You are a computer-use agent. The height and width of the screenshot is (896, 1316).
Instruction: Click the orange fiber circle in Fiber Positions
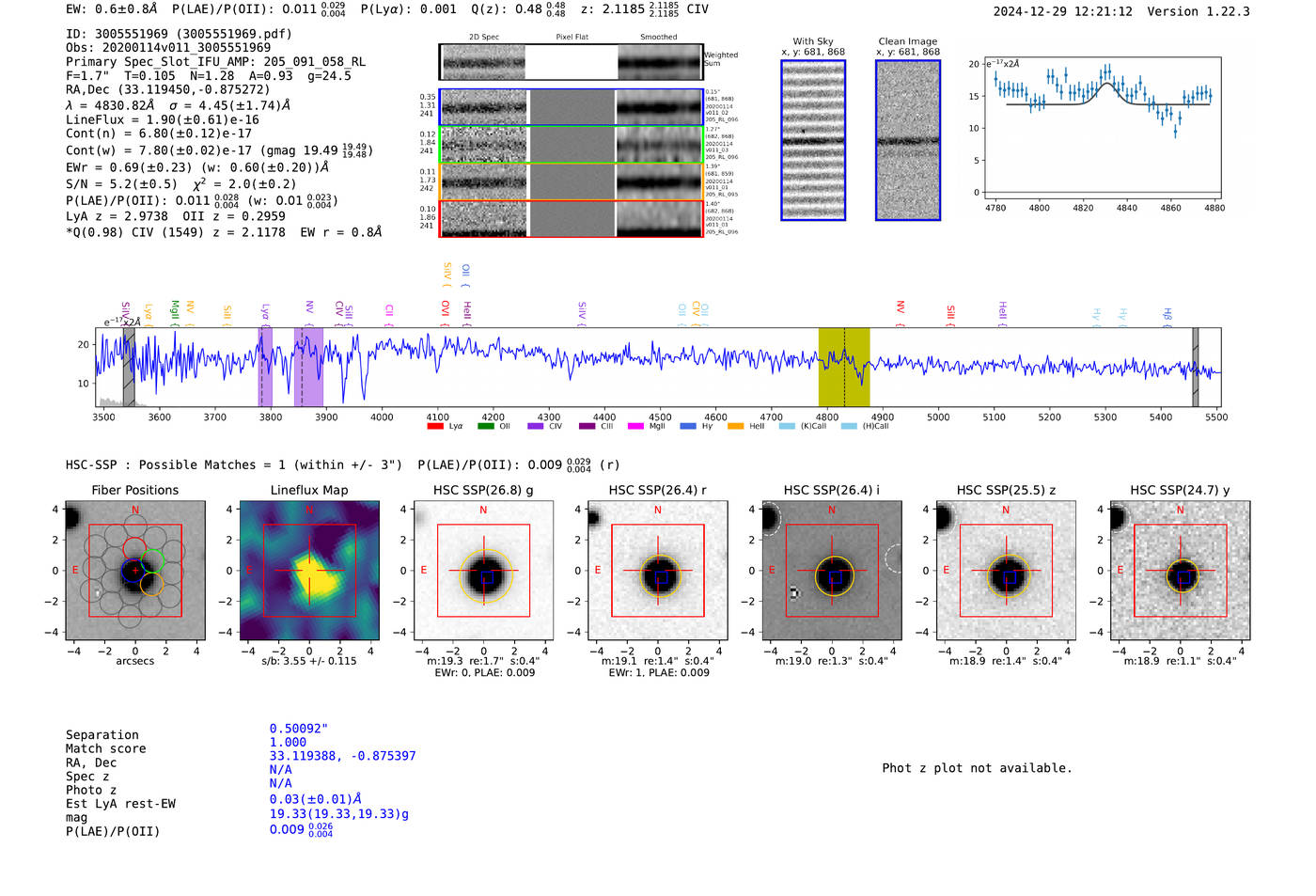coord(151,584)
